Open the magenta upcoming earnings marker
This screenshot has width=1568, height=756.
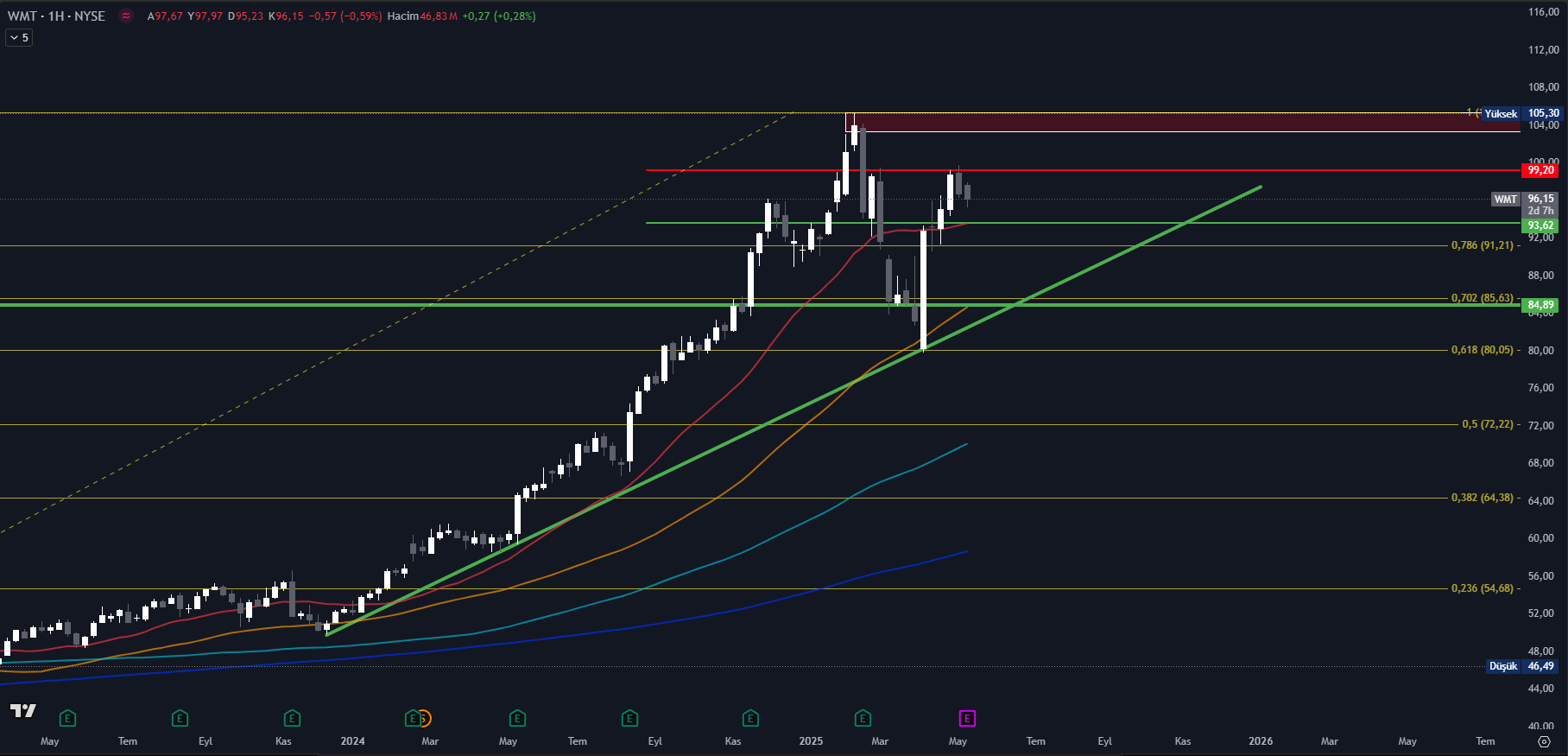[967, 718]
